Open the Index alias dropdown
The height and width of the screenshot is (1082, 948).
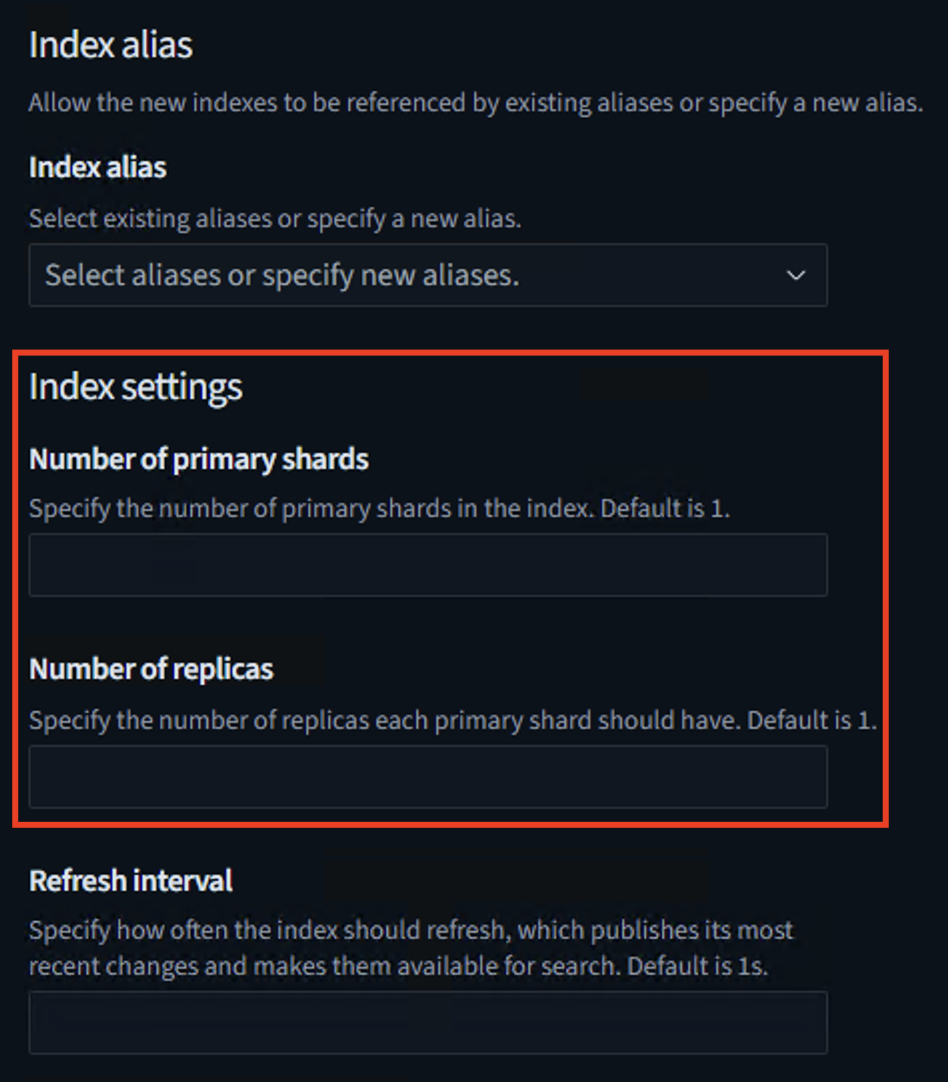tap(428, 276)
